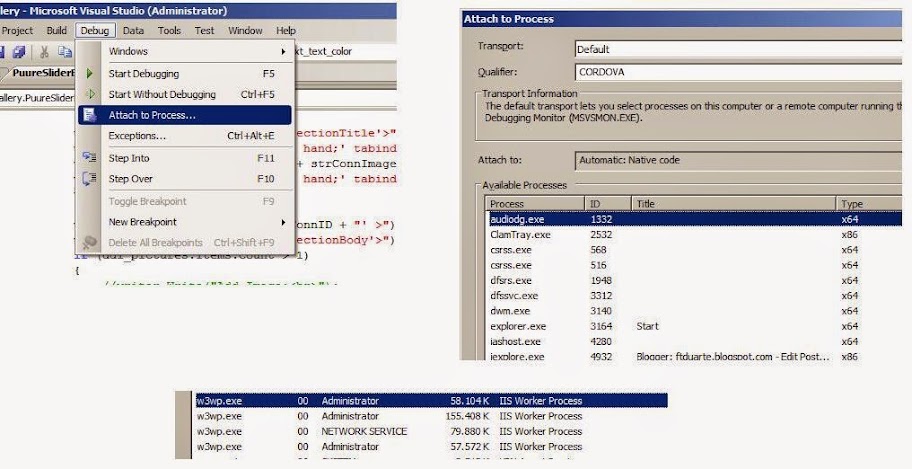
Task: Select the w3wp.exe row using 58.104 K
Action: (x=431, y=400)
